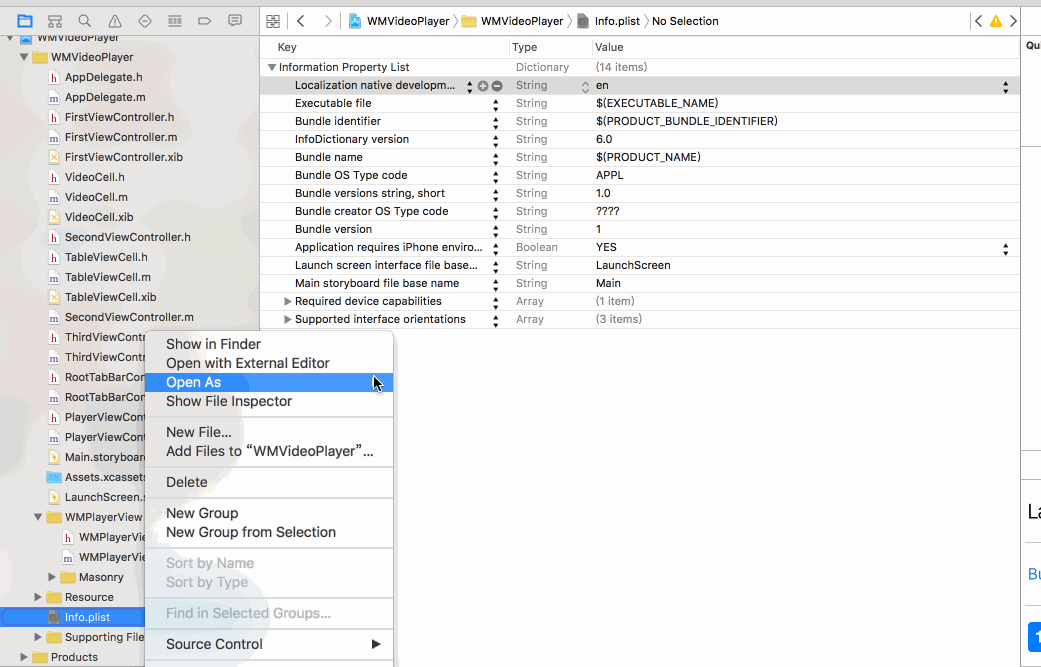
Task: Collapse the WMVideoPlayer group folder
Action: (x=24, y=57)
